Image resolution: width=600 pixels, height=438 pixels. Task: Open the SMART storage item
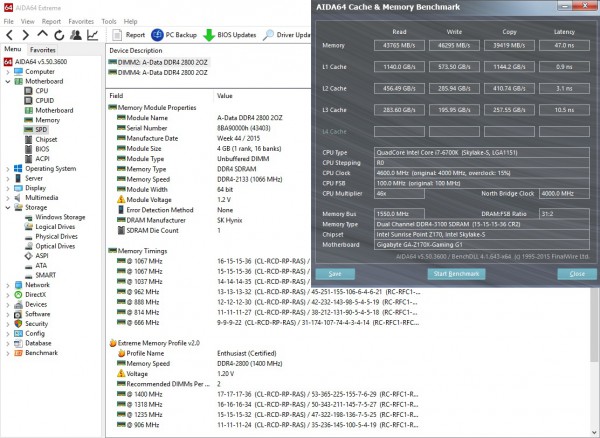click(x=41, y=275)
